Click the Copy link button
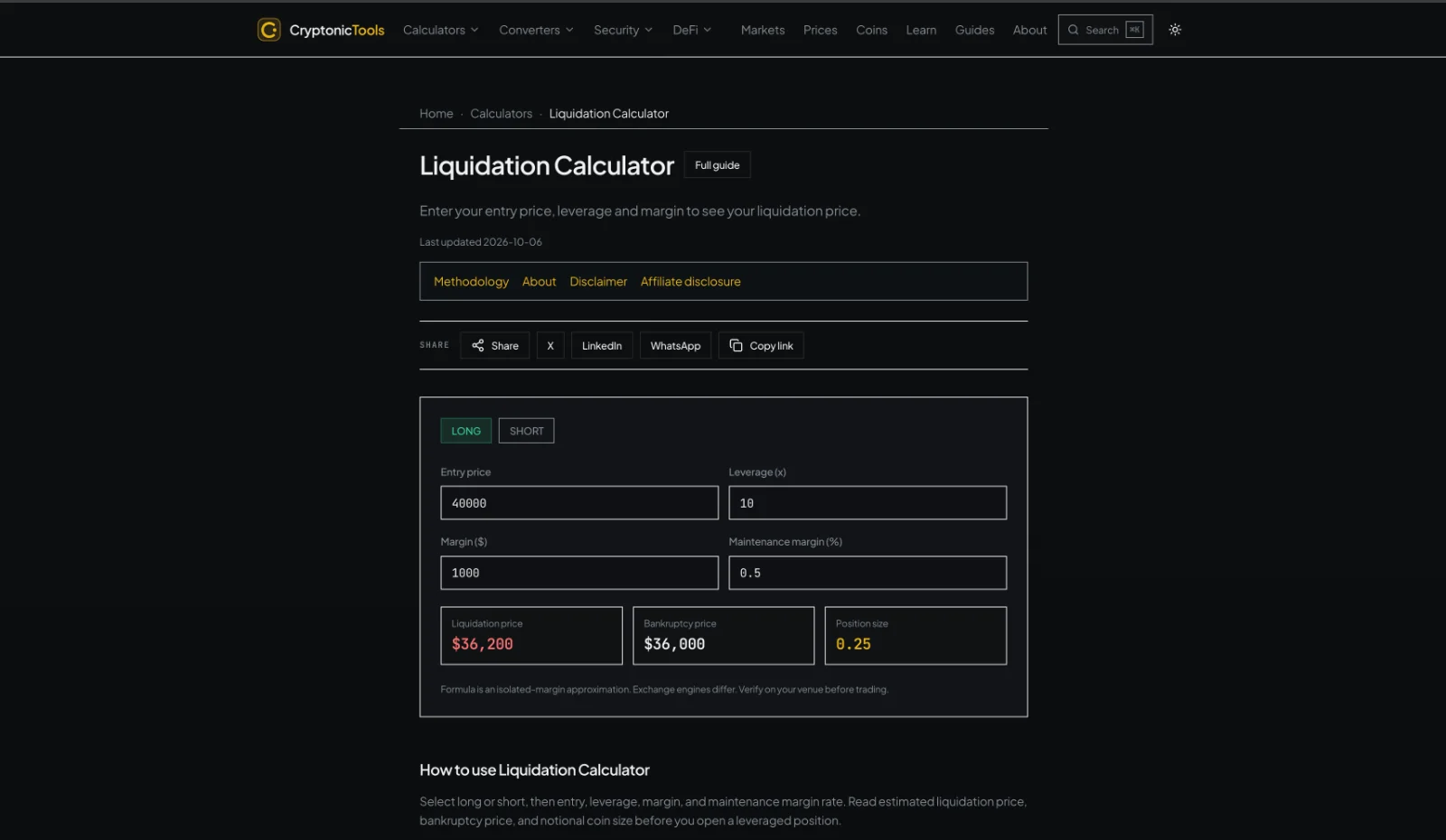1446x840 pixels. pyautogui.click(x=761, y=345)
